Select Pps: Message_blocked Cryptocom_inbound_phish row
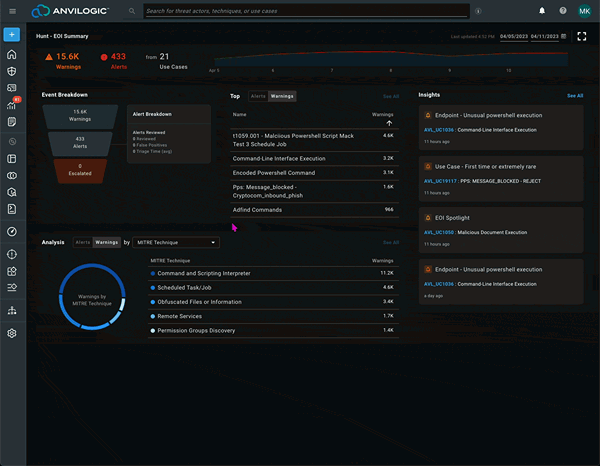 (x=315, y=191)
